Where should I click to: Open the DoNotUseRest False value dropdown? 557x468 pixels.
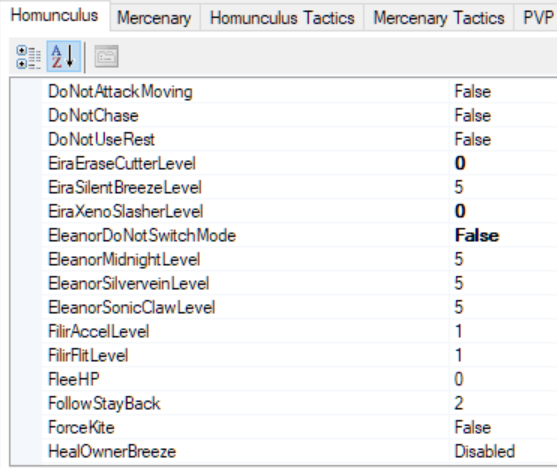point(503,139)
